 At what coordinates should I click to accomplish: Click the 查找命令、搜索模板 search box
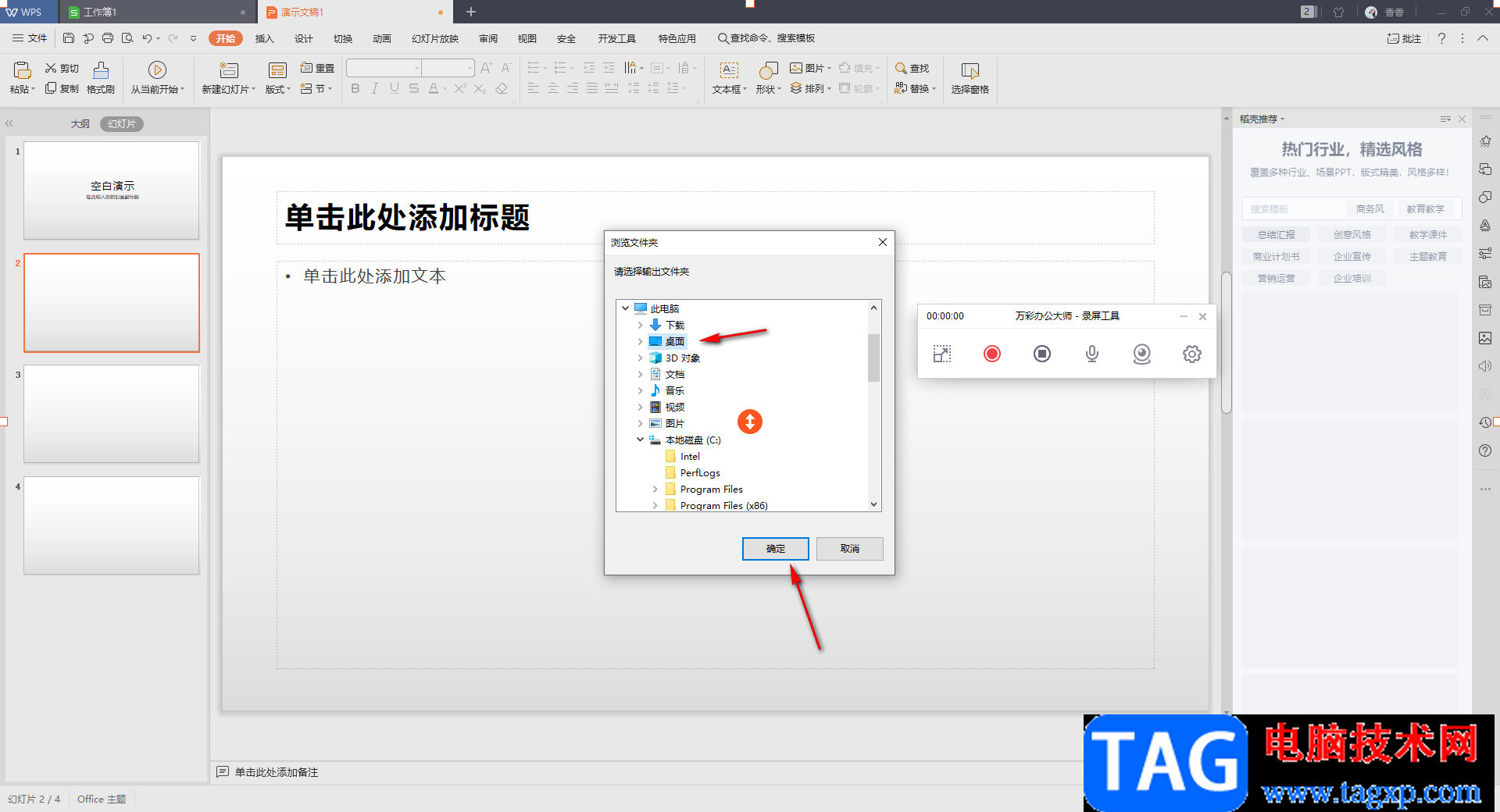coord(766,38)
